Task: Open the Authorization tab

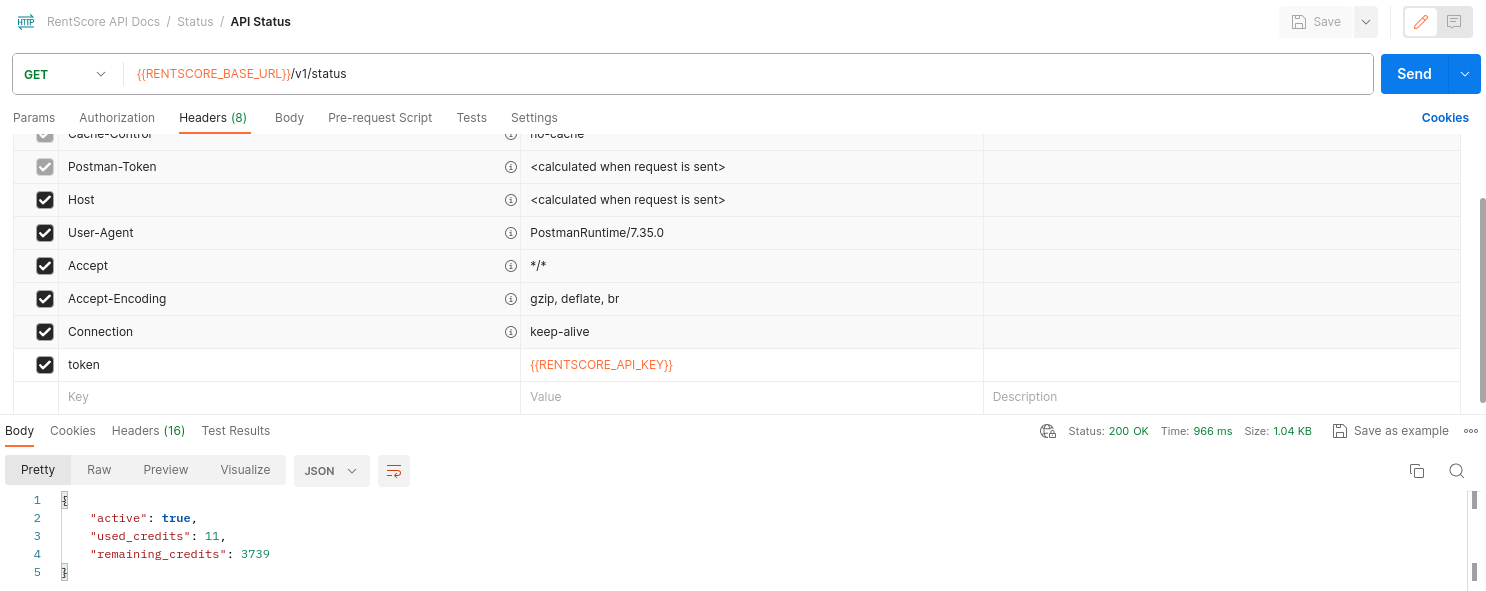Action: coord(117,118)
